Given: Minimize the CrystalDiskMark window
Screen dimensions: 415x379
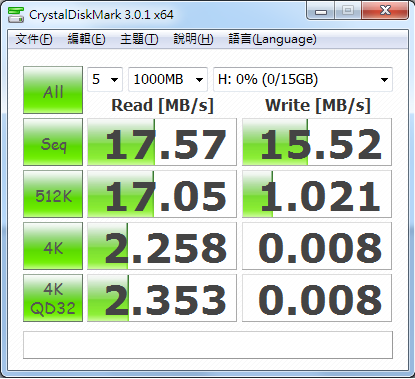Looking at the screenshot, I should (x=321, y=11).
